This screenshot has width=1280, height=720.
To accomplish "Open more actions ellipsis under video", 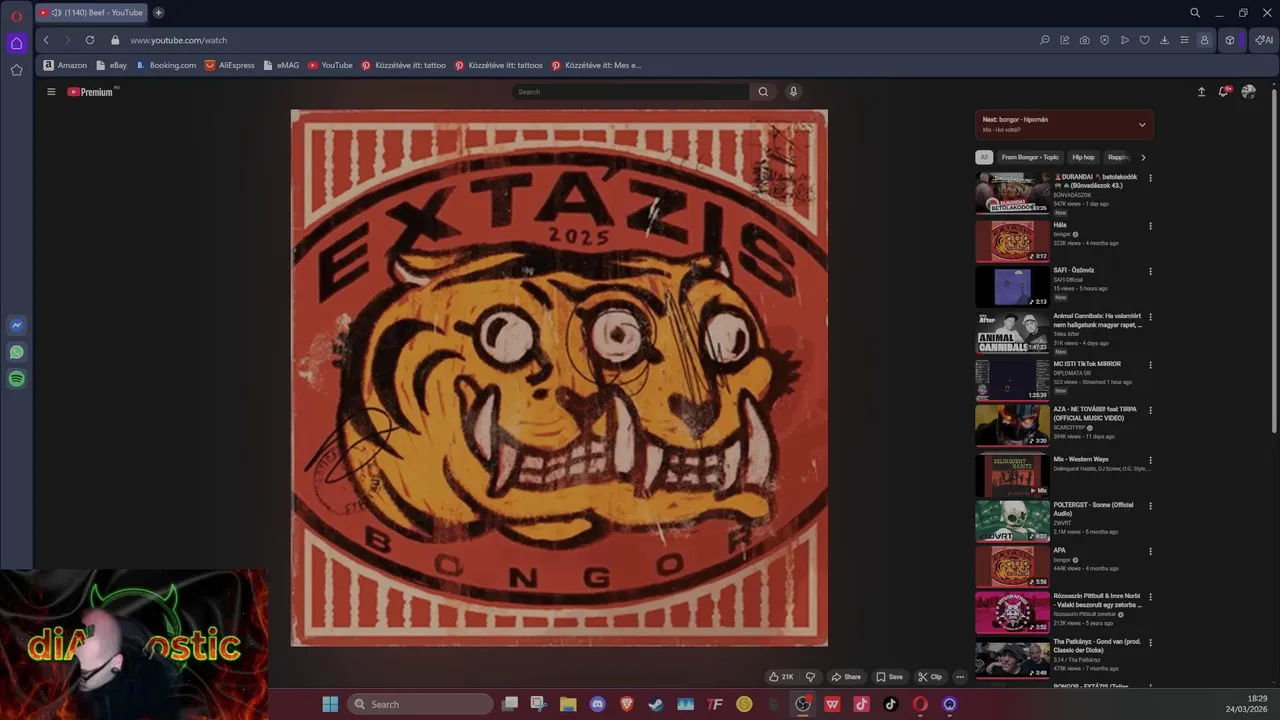I will 960,677.
